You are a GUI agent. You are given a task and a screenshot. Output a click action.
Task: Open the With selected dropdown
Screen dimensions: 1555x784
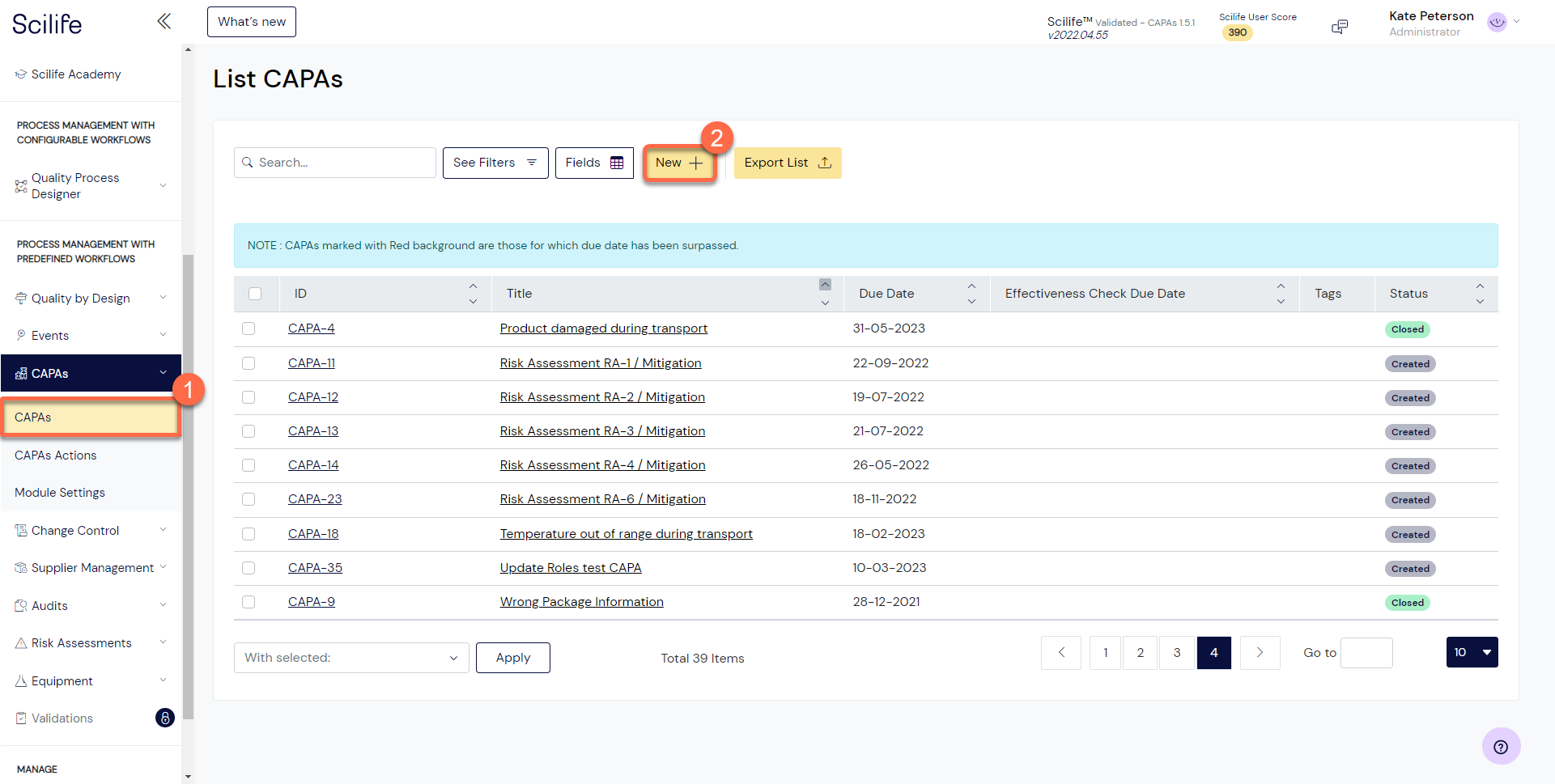click(351, 657)
